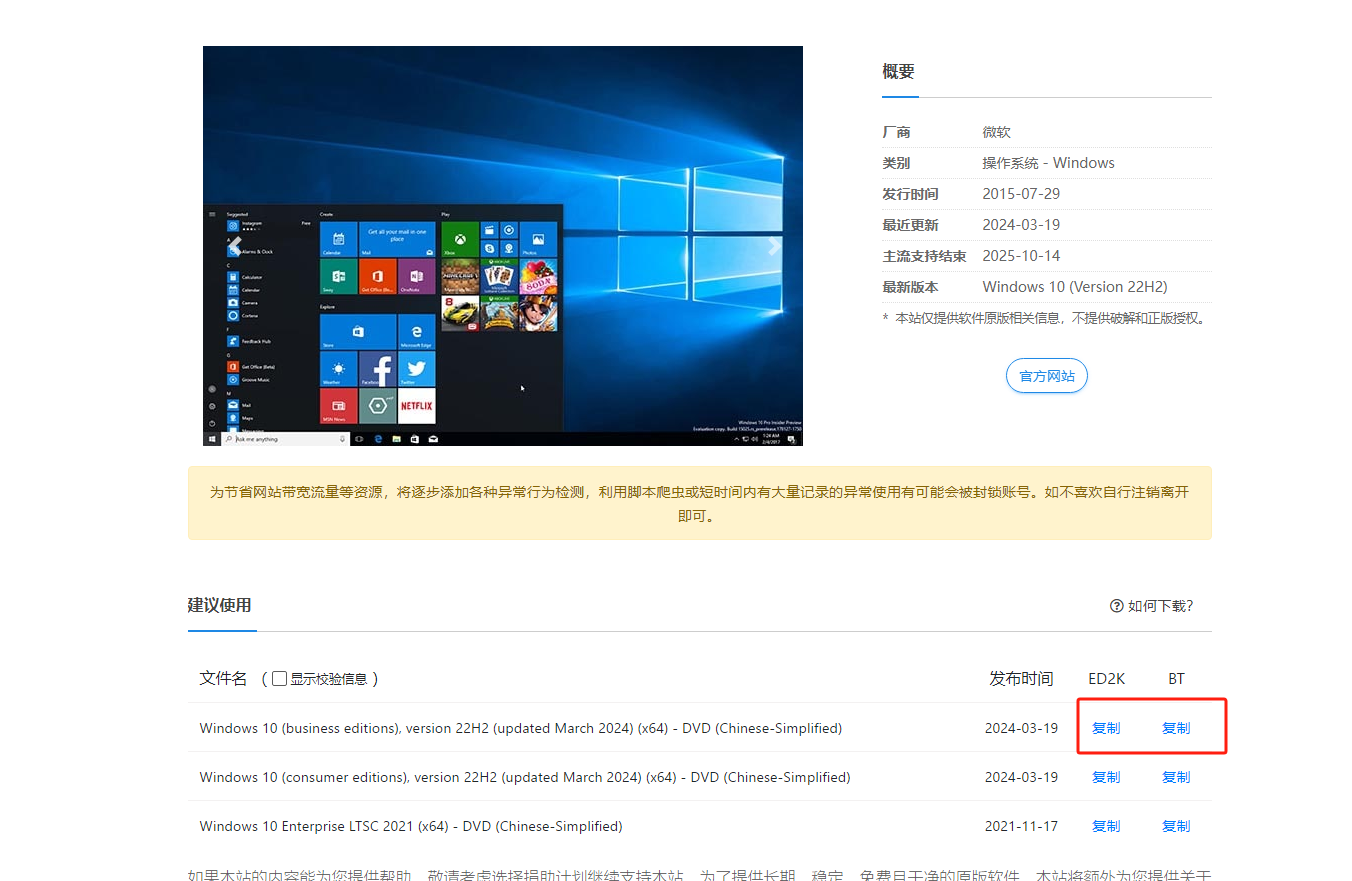
Task: Click the 类别 label
Action: 896,163
